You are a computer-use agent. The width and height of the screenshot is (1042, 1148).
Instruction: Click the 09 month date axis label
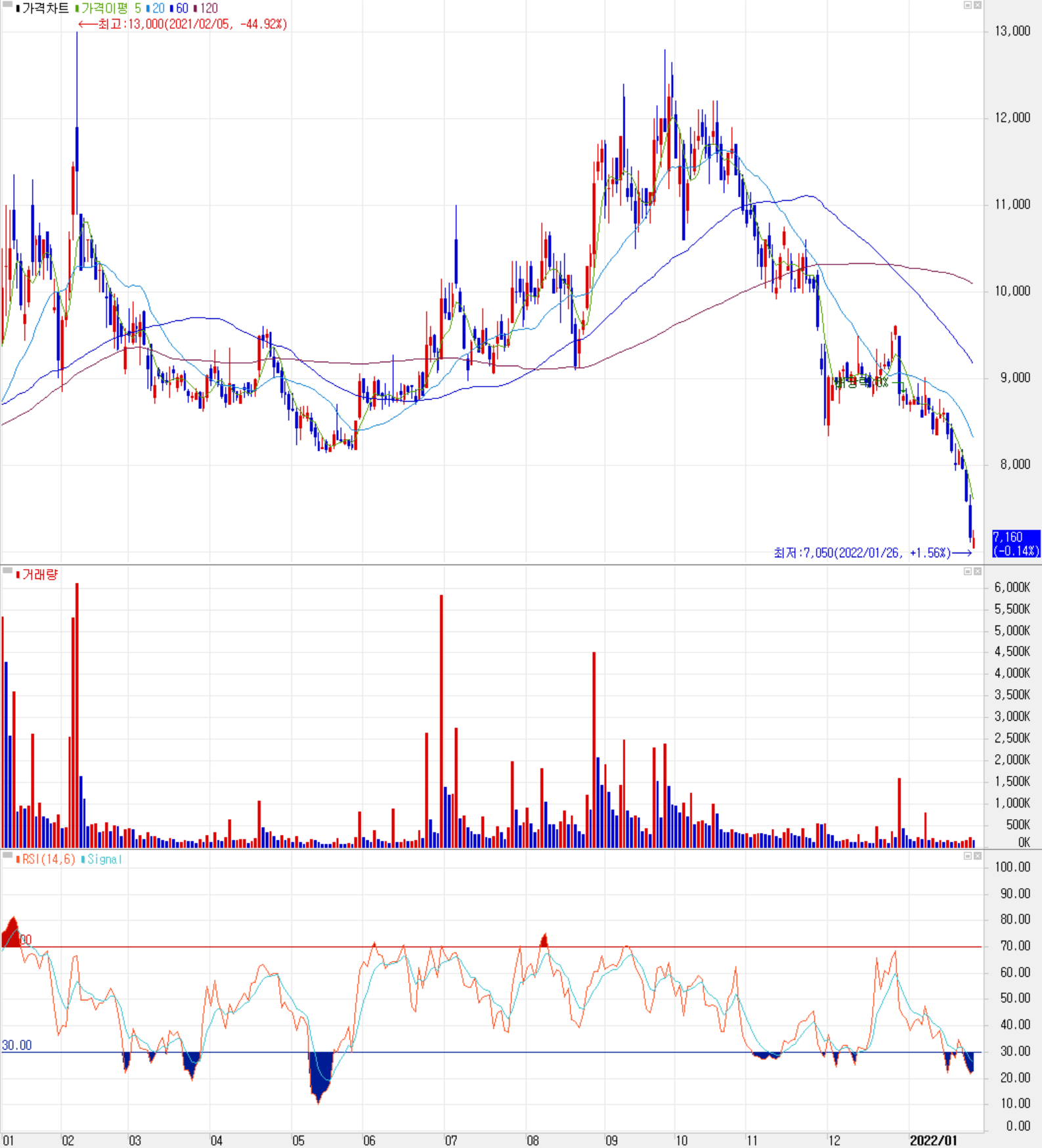pos(611,1141)
